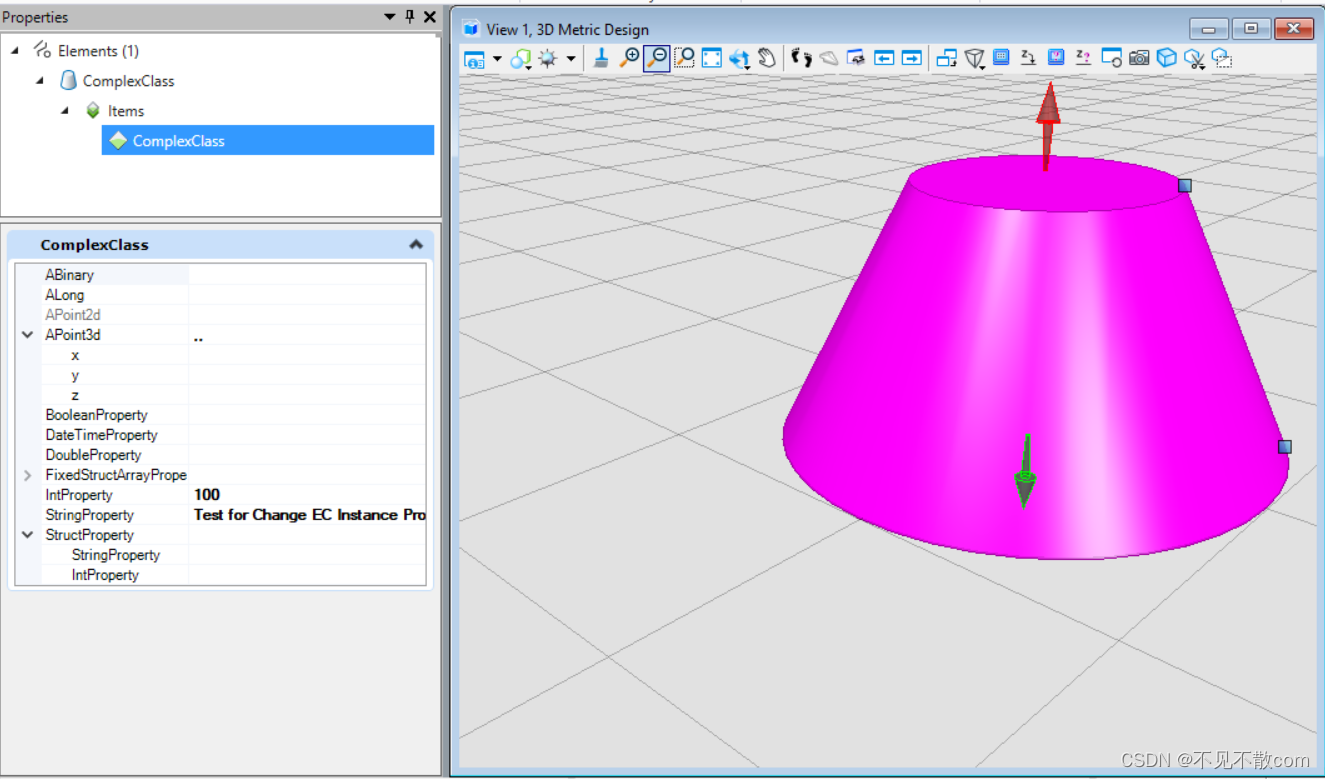
Task: Click the Fit View icon
Action: pyautogui.click(x=711, y=58)
